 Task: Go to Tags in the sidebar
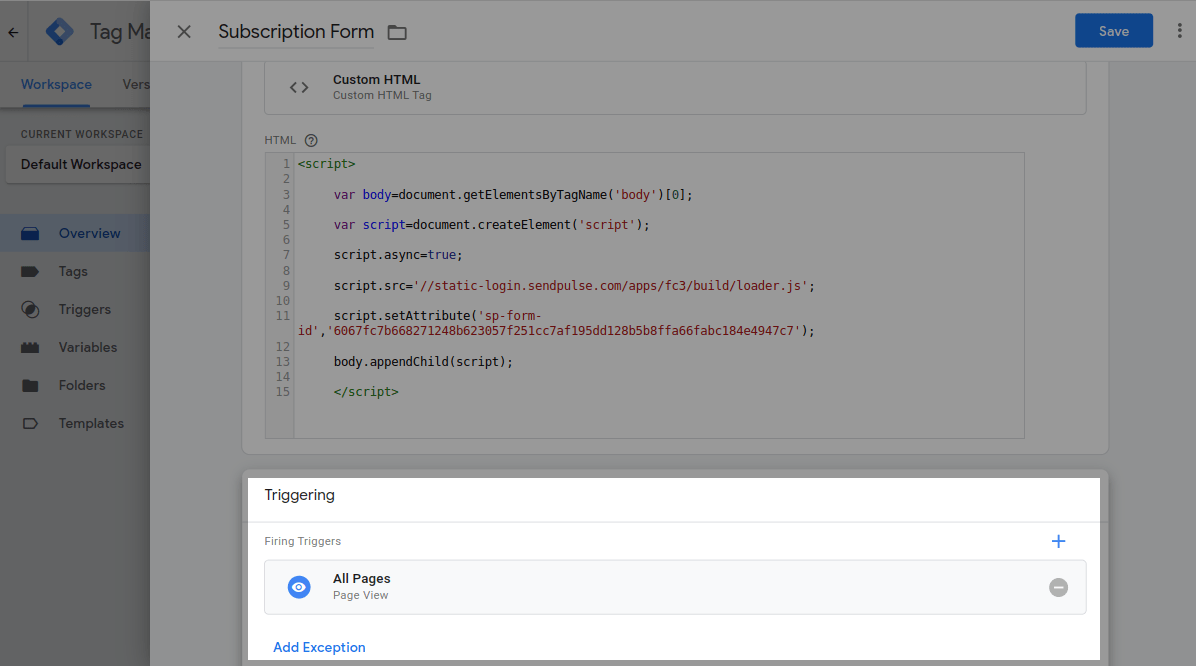[73, 271]
